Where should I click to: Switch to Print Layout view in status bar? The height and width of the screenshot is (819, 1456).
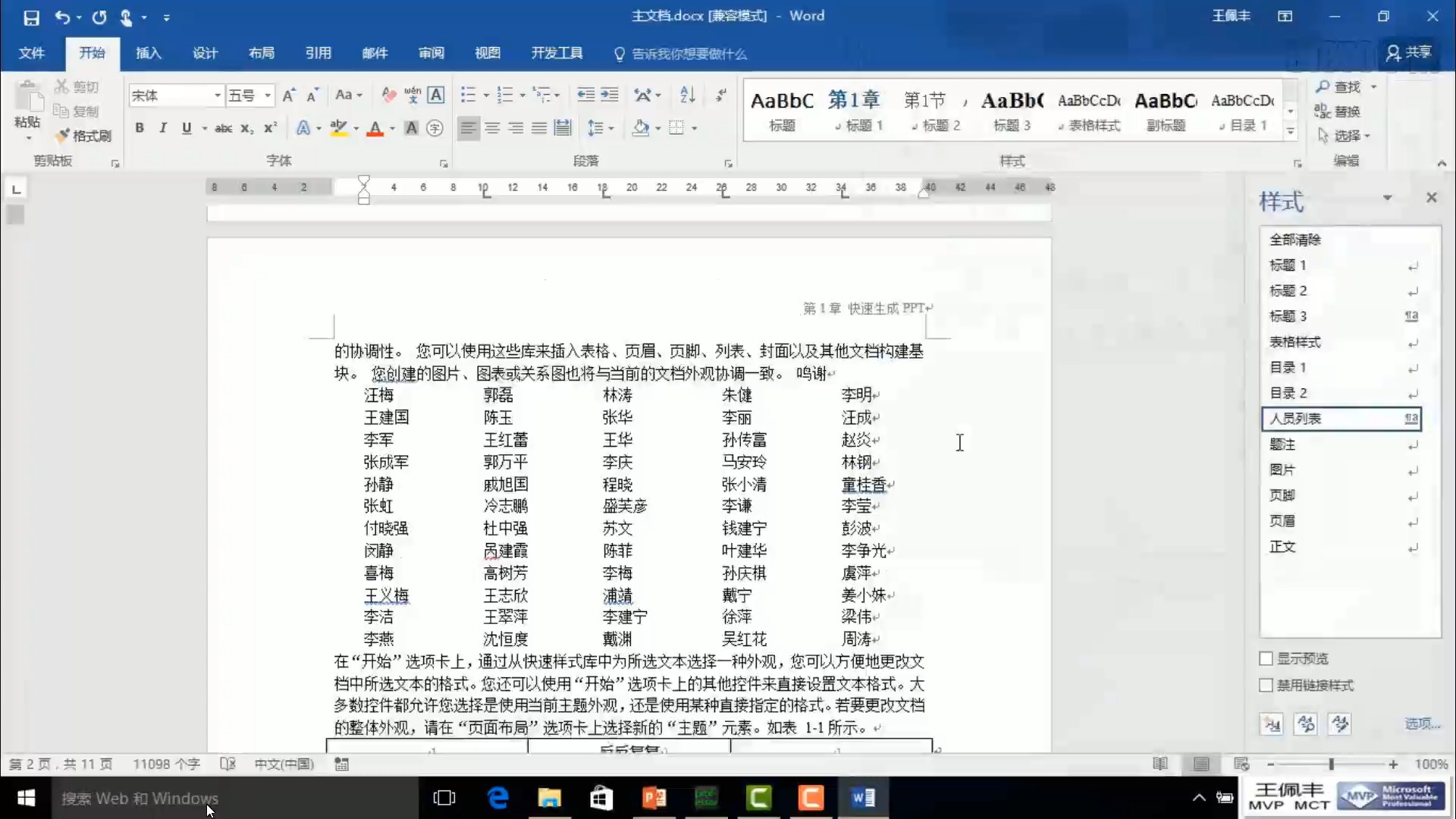1201,764
